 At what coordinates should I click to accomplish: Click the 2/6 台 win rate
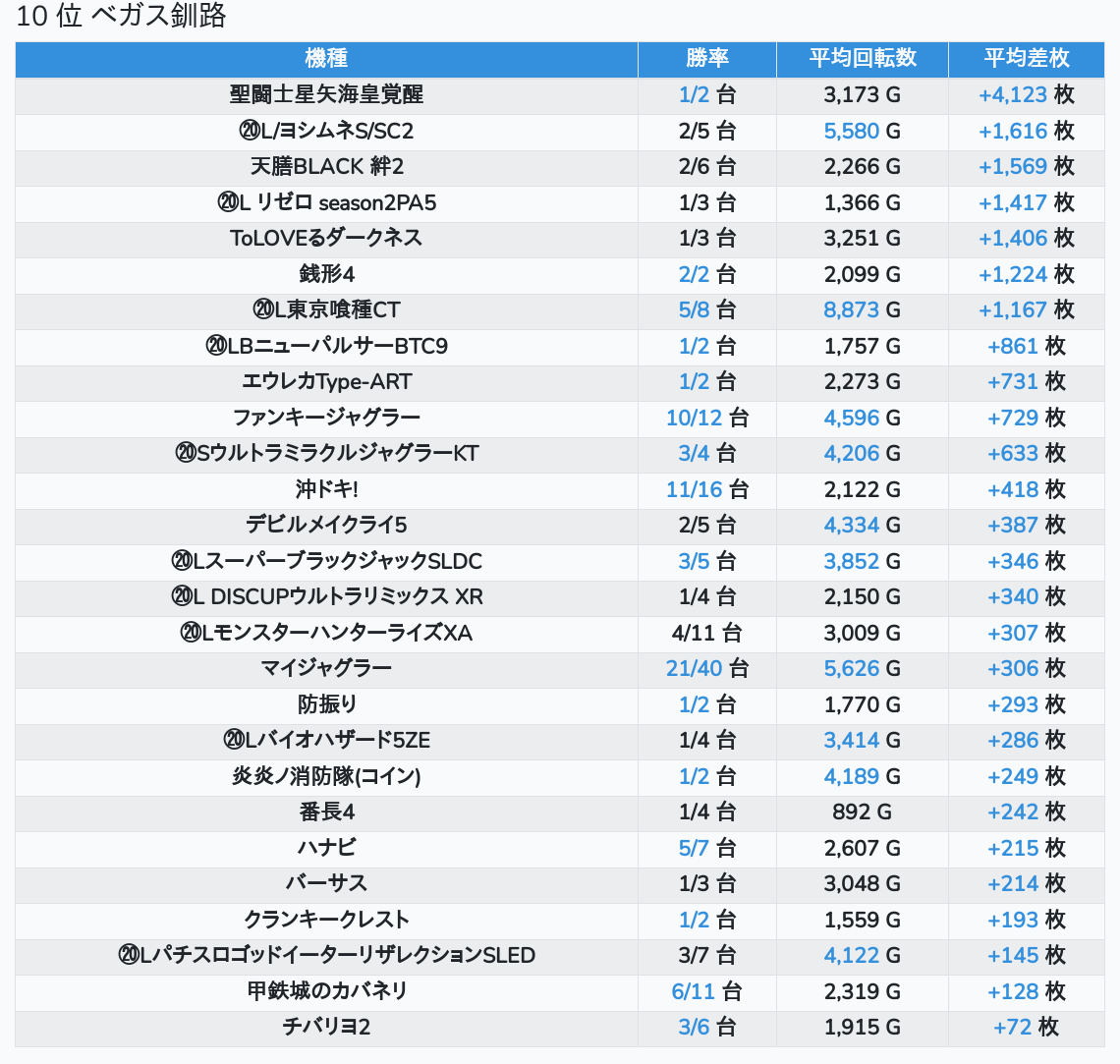pos(707,166)
